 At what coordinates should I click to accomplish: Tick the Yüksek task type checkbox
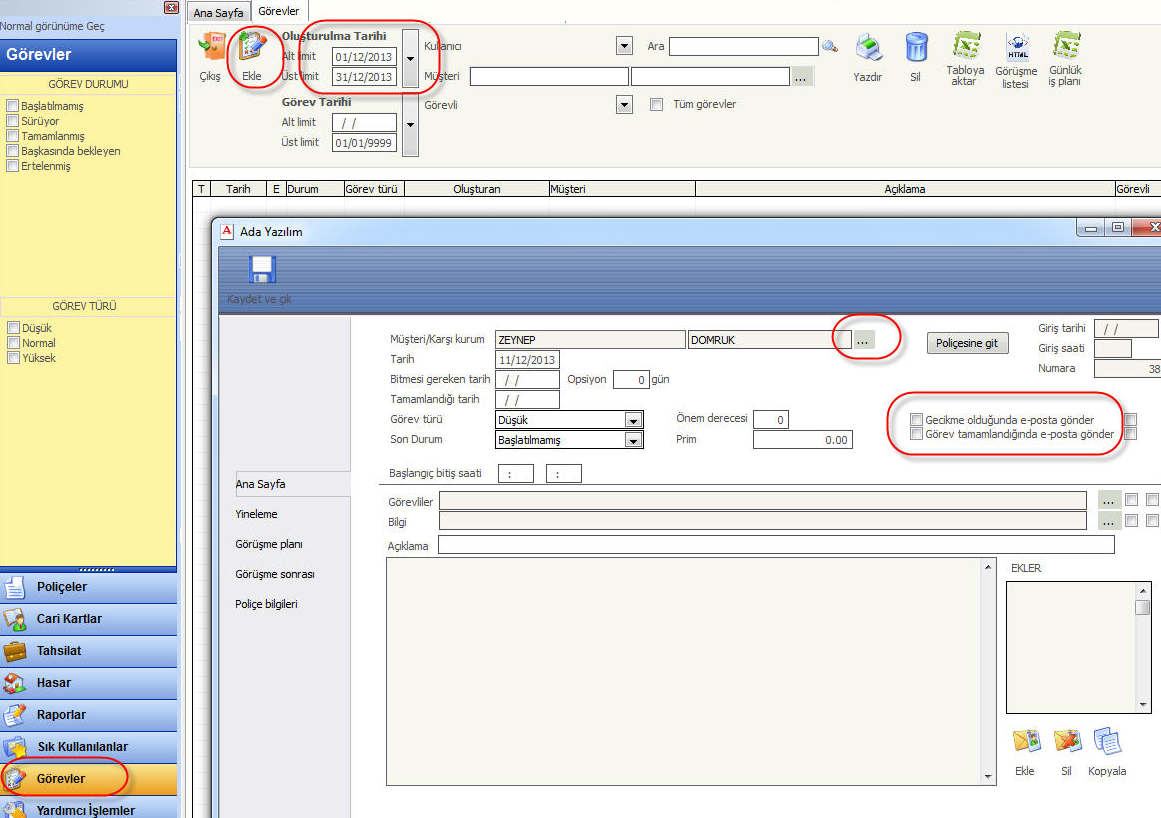13,358
